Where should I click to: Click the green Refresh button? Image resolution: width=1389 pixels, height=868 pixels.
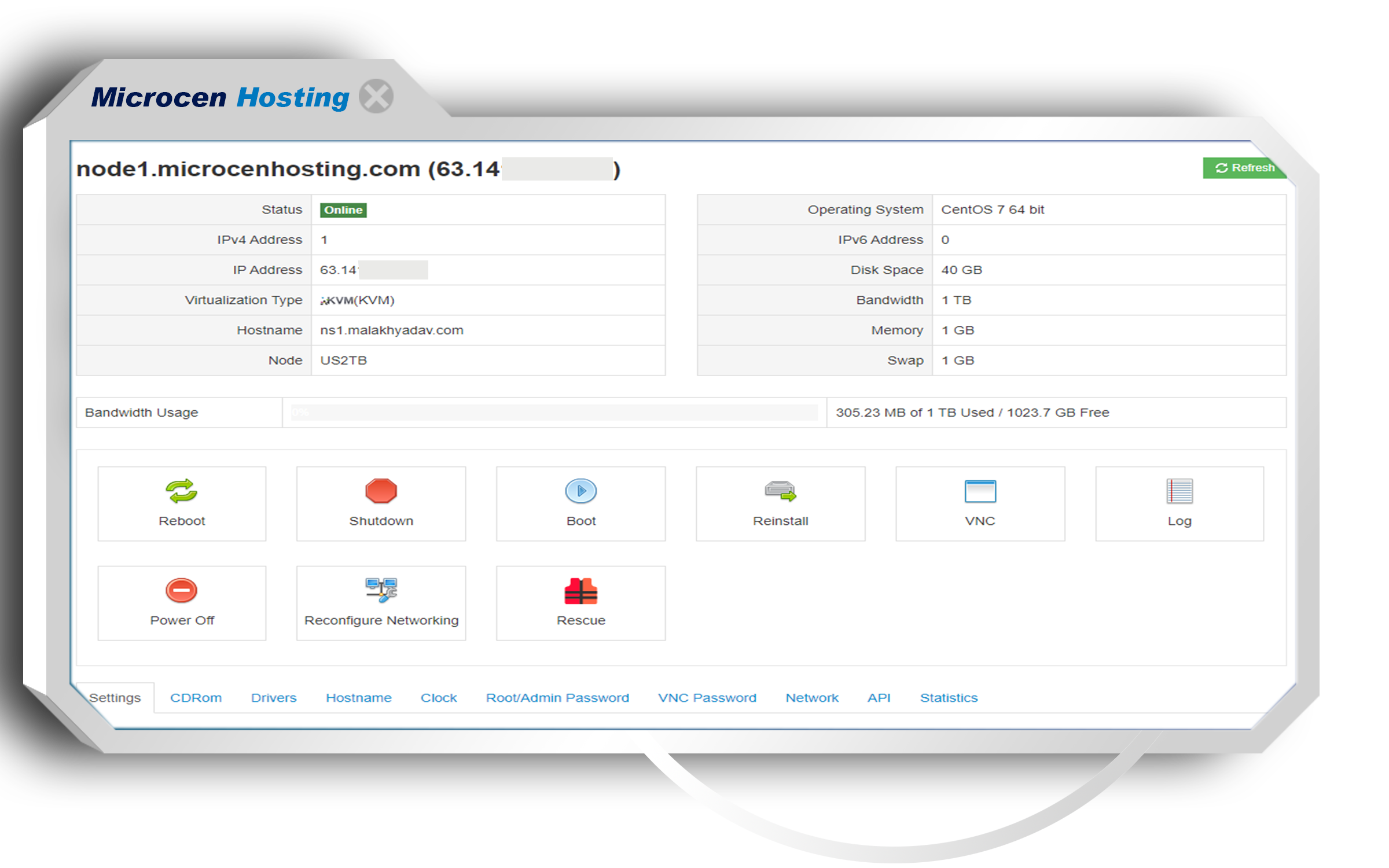coord(1244,168)
